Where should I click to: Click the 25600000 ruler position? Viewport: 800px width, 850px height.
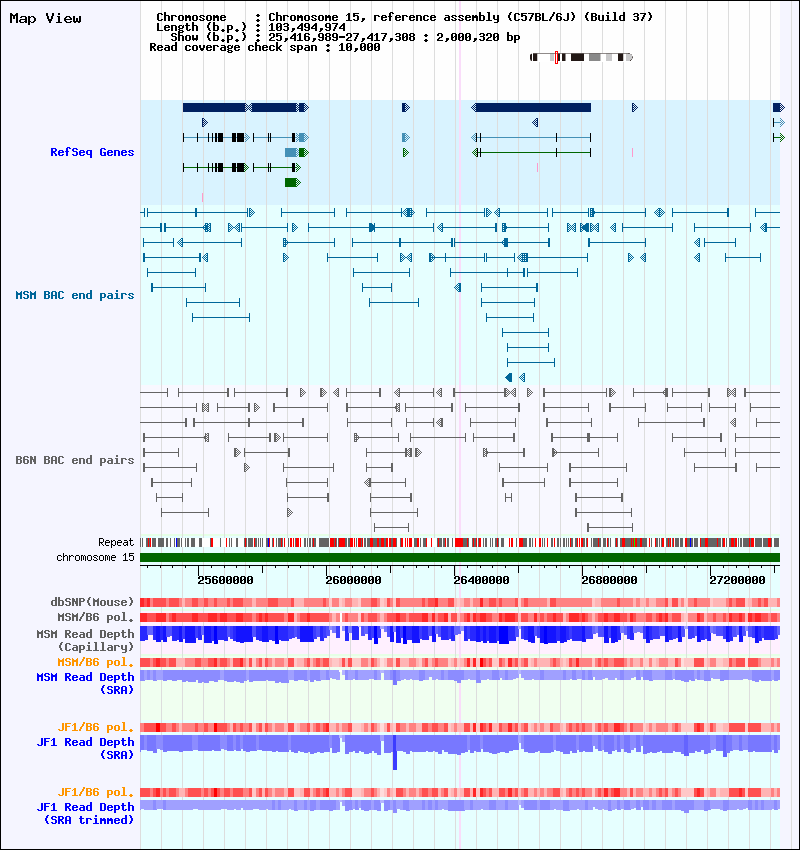pyautogui.click(x=225, y=580)
